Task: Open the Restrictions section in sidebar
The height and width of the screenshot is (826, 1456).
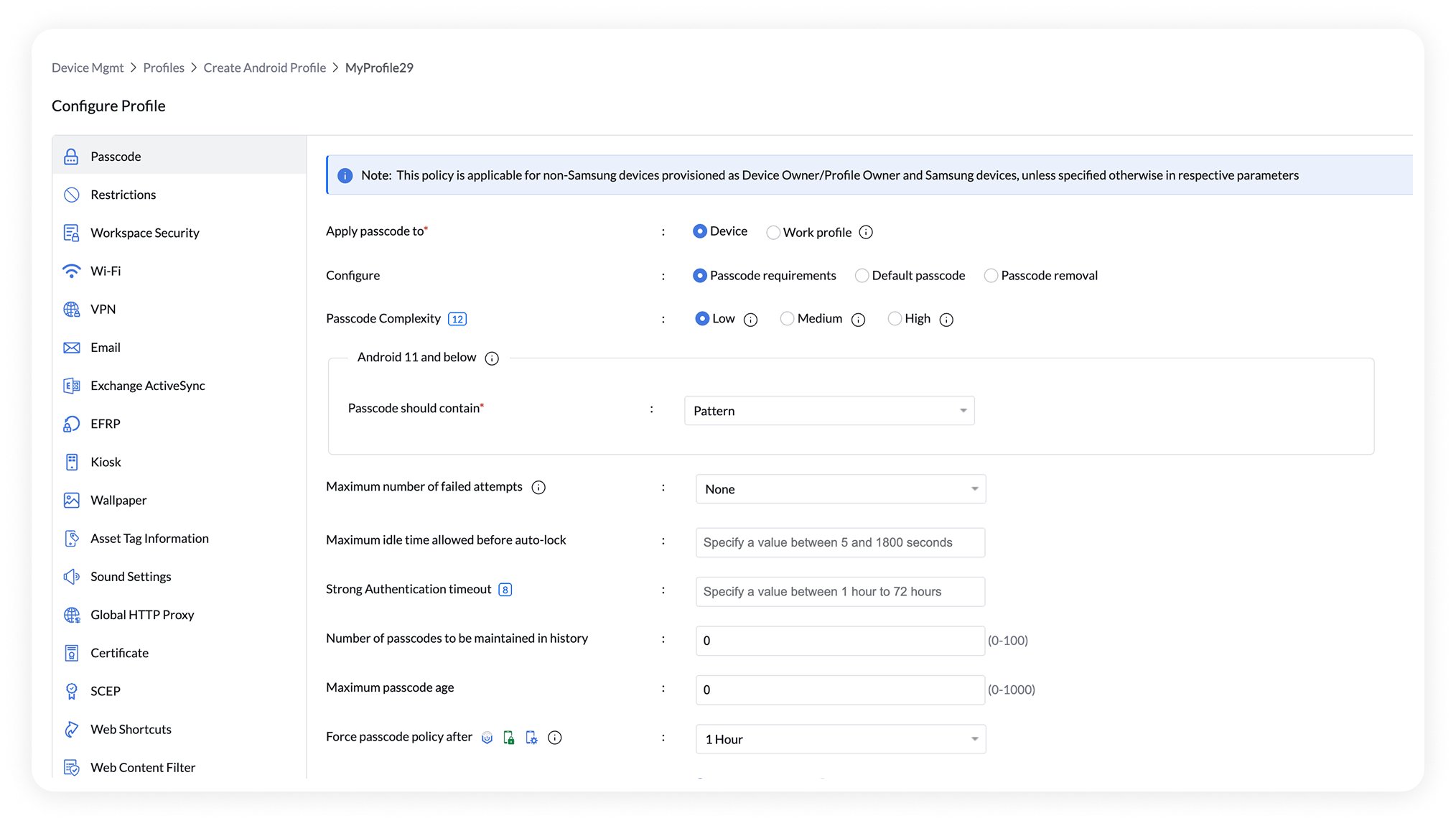Action: pos(123,195)
